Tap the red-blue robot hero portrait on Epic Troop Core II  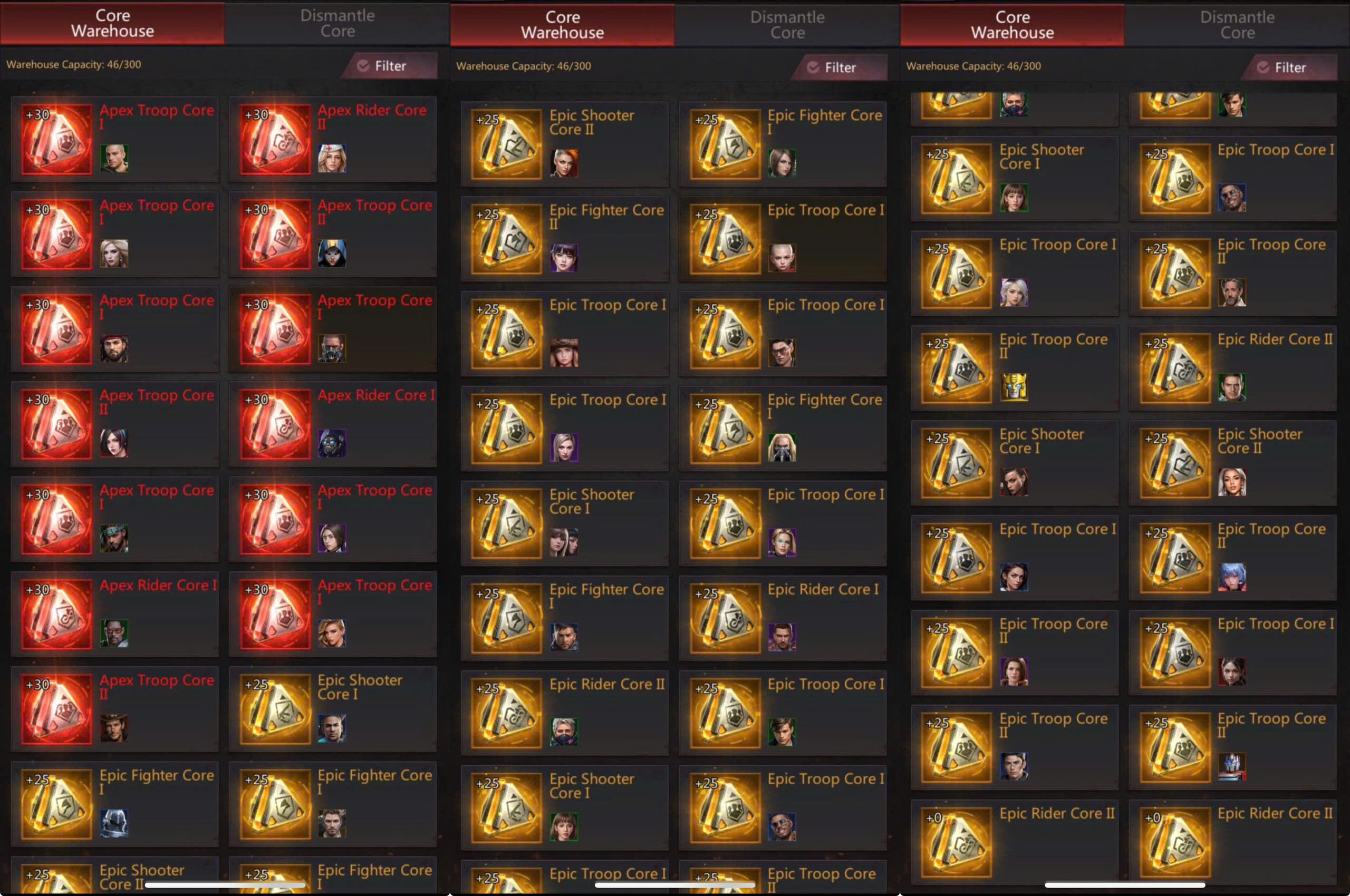pos(1232,766)
